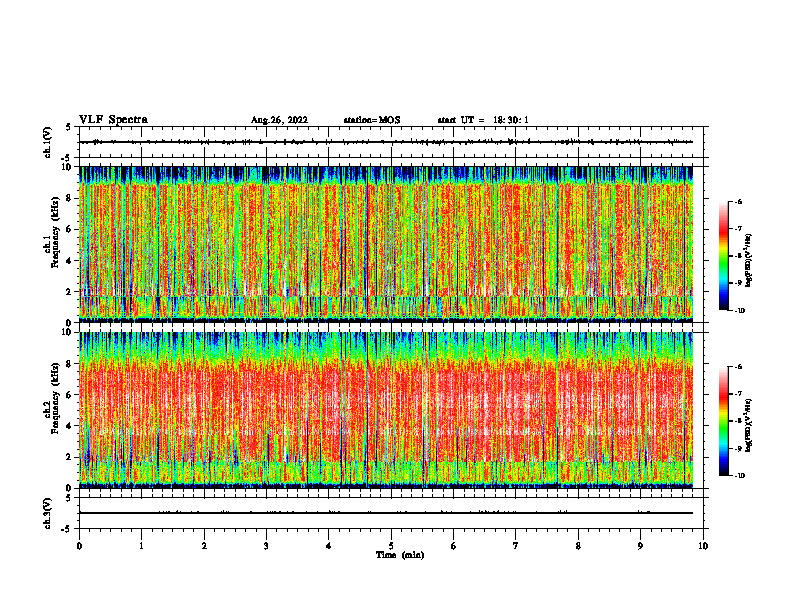Select the "start UT = 18:30: 1" text
The width and height of the screenshot is (792, 612).
pos(483,120)
